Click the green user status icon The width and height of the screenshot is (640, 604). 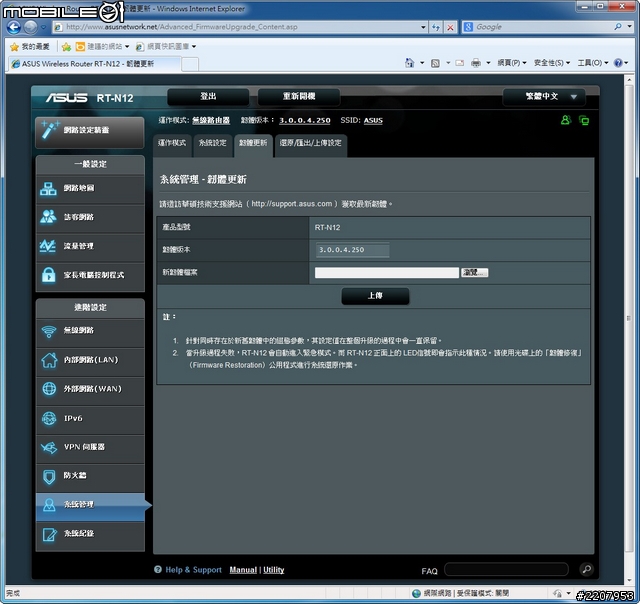pyautogui.click(x=566, y=120)
